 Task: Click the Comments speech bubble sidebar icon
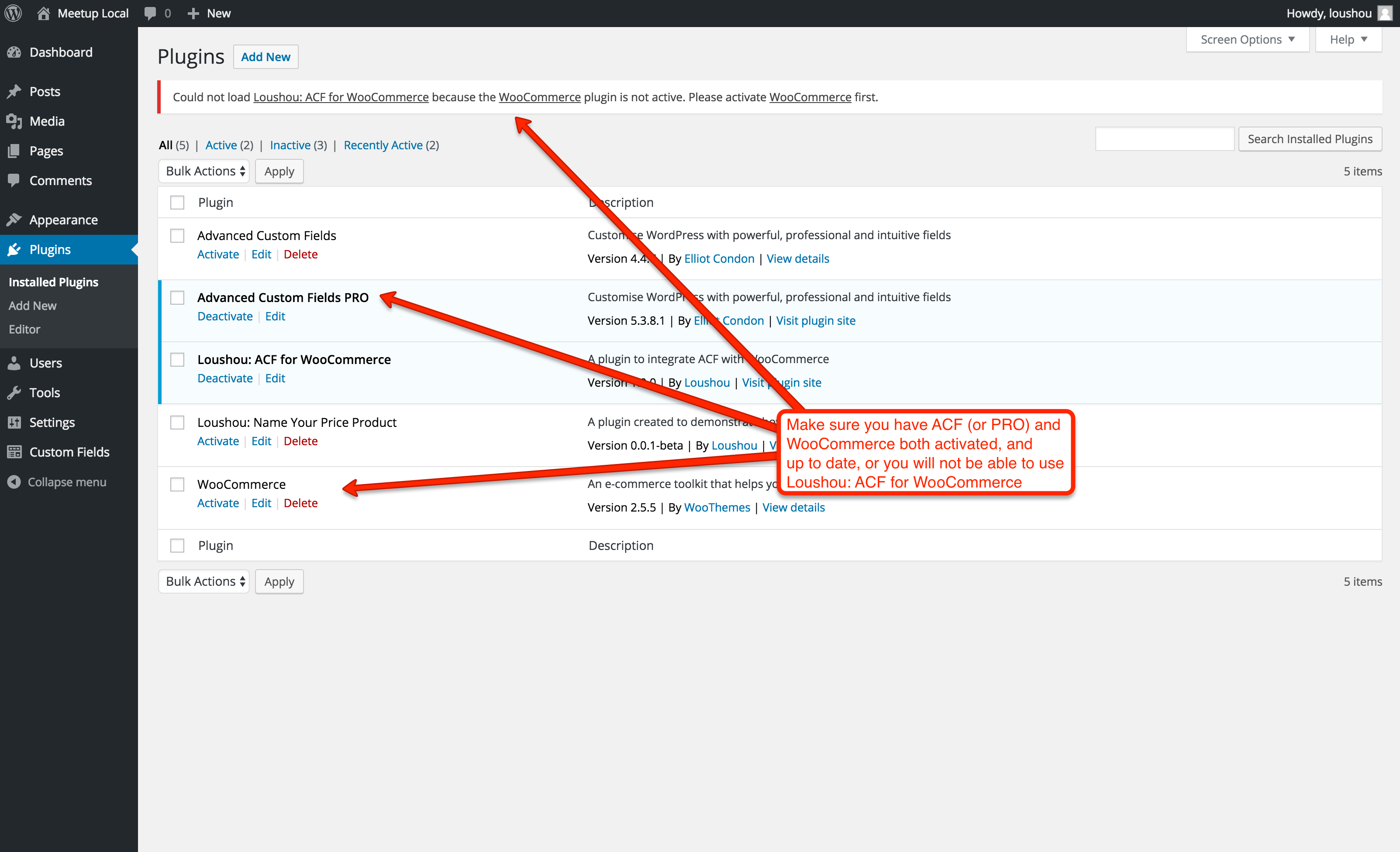(14, 180)
